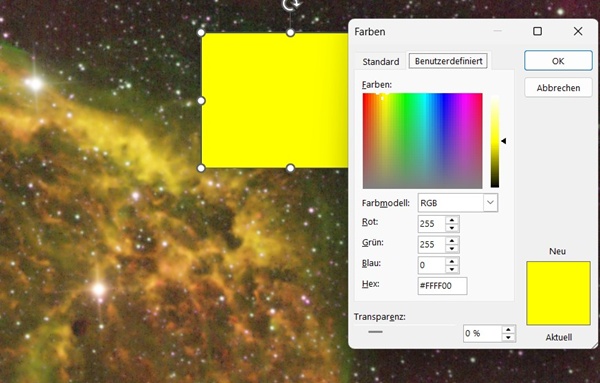Confirm color with the OK button
The image size is (600, 383).
558,61
